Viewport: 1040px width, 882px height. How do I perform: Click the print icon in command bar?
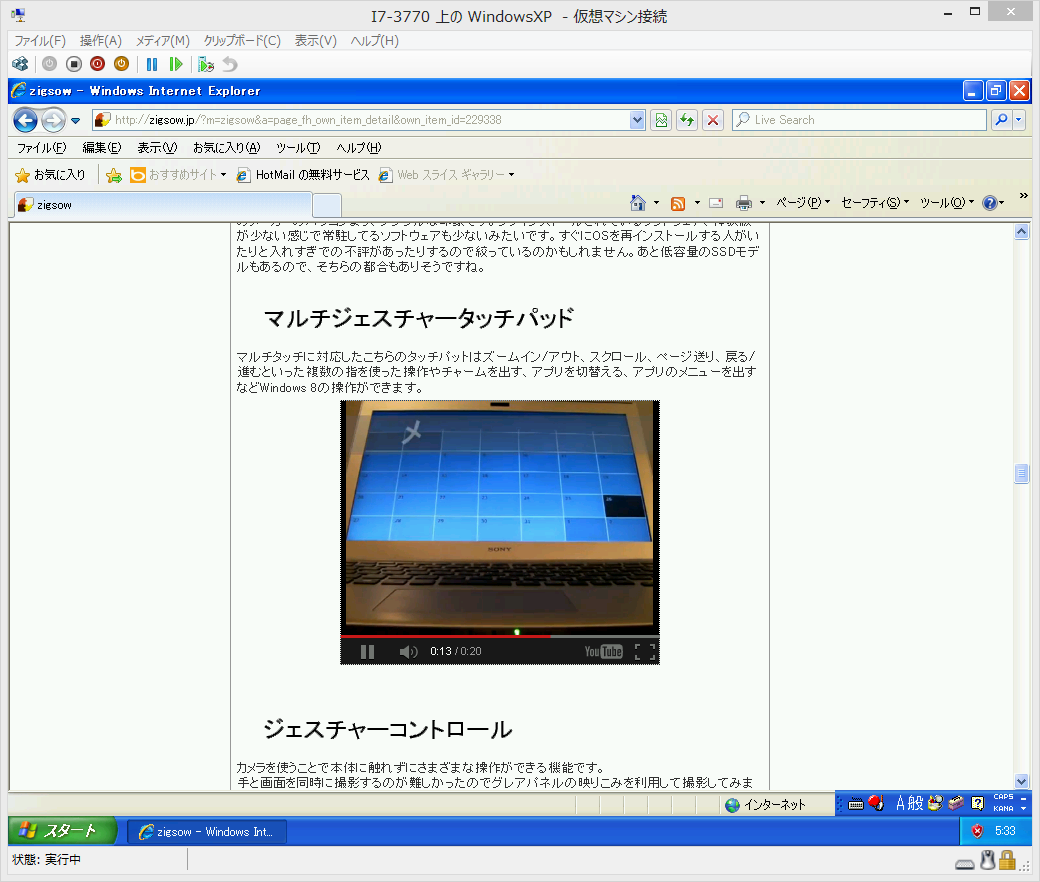[x=743, y=203]
